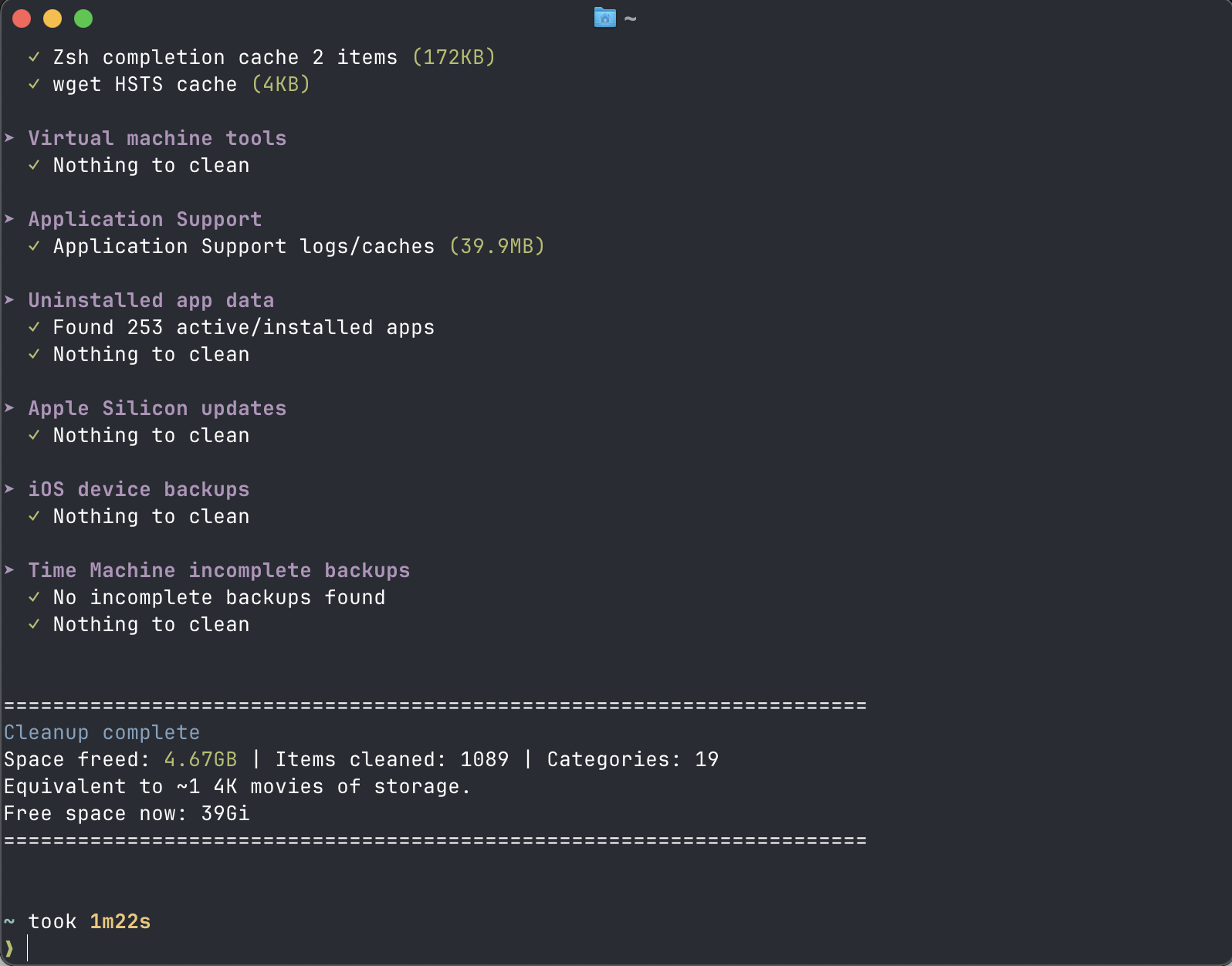Click the checkmark next to wget HSTS cache
Viewport: 1232px width, 966px height.
(x=34, y=84)
